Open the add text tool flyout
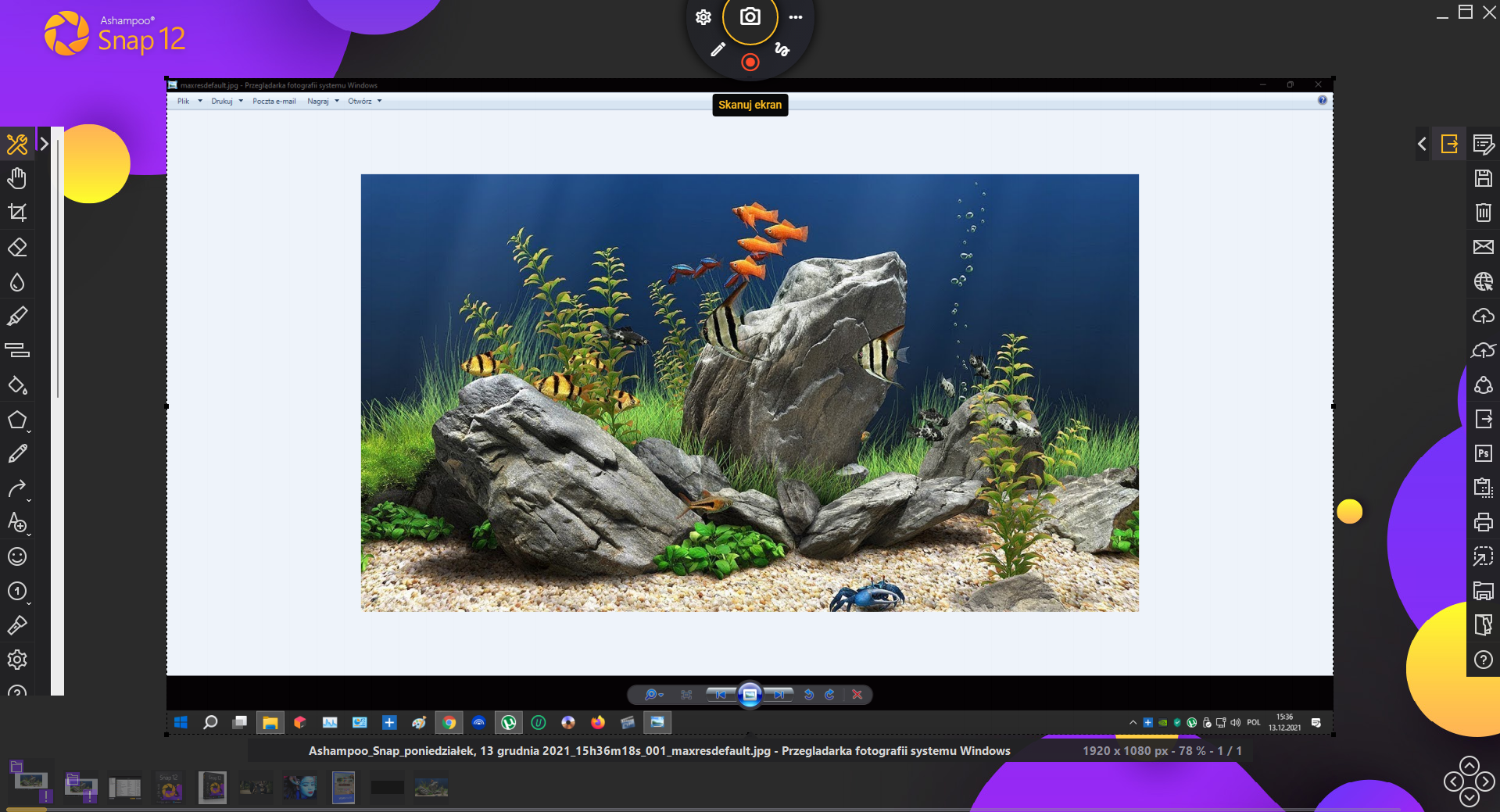The width and height of the screenshot is (1500, 812). tap(17, 522)
